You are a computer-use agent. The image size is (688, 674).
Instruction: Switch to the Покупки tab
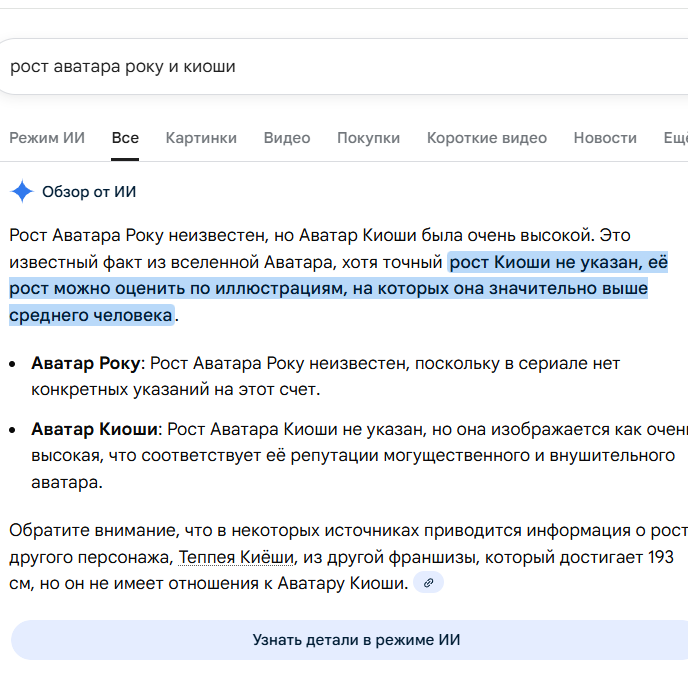click(369, 138)
